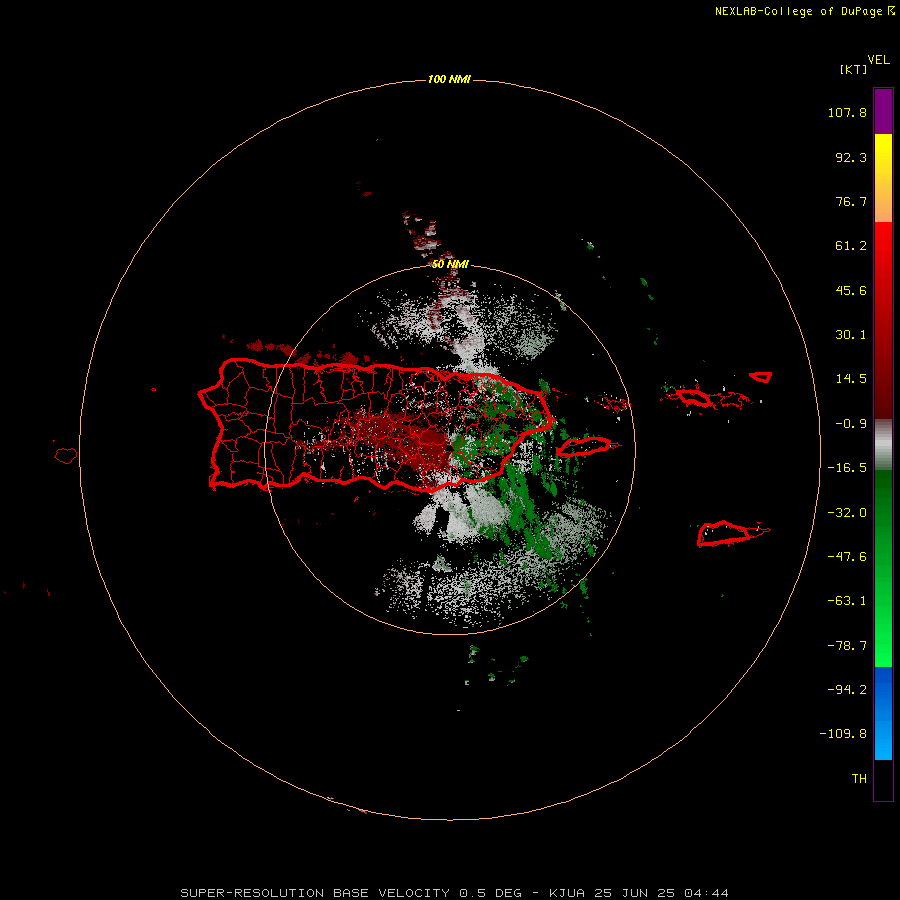Select the 14.5 legend value
The width and height of the screenshot is (900, 900).
(851, 379)
